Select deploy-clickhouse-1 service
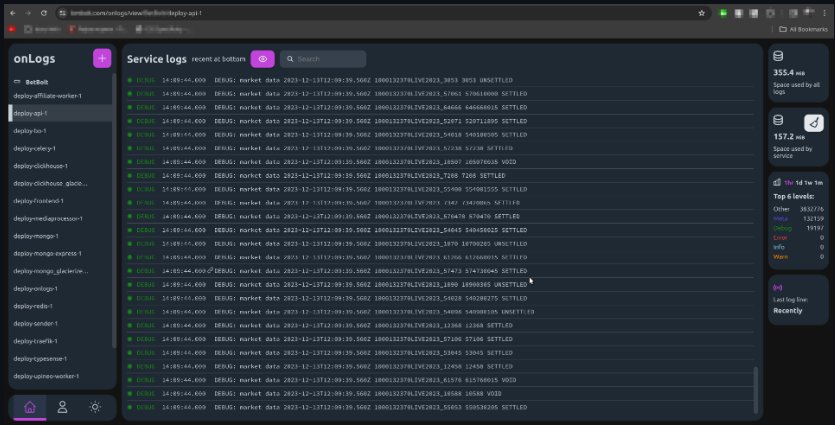 point(42,166)
